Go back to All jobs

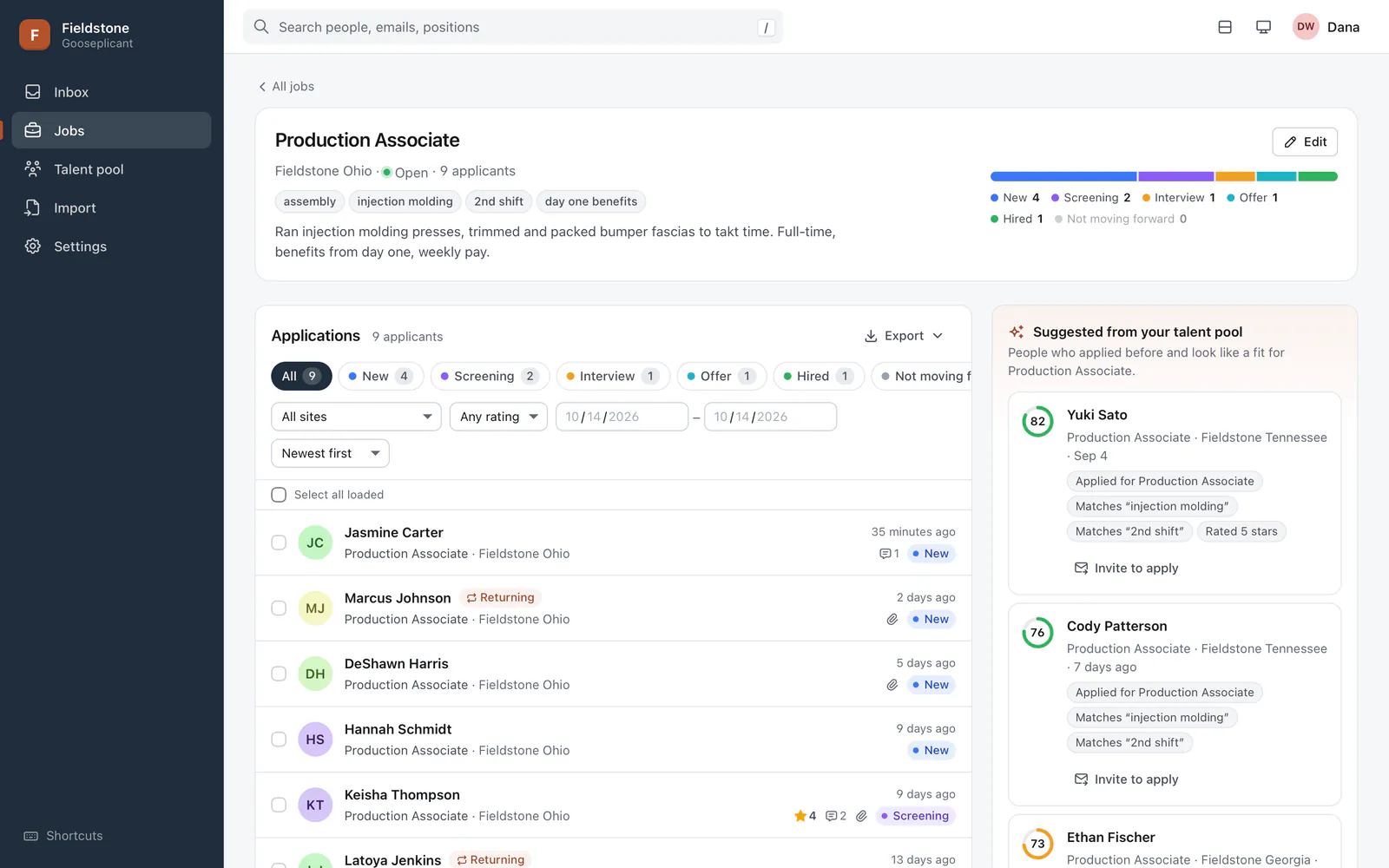click(286, 87)
